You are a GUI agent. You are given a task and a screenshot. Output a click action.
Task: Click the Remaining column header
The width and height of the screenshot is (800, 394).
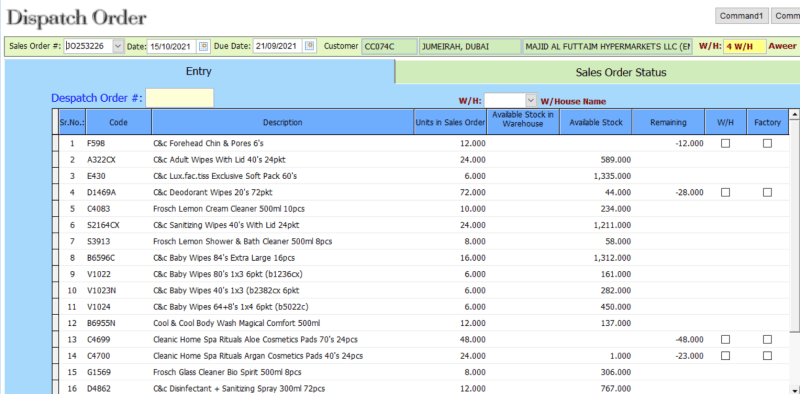pos(668,122)
